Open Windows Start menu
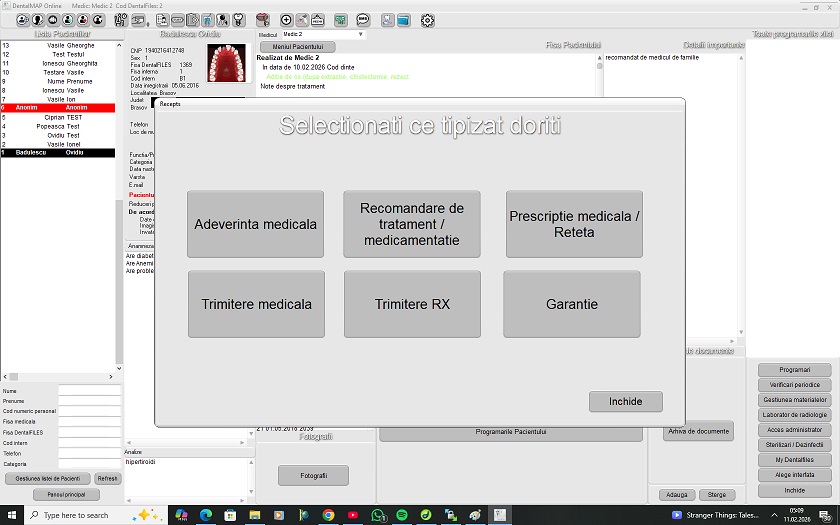 (x=12, y=515)
